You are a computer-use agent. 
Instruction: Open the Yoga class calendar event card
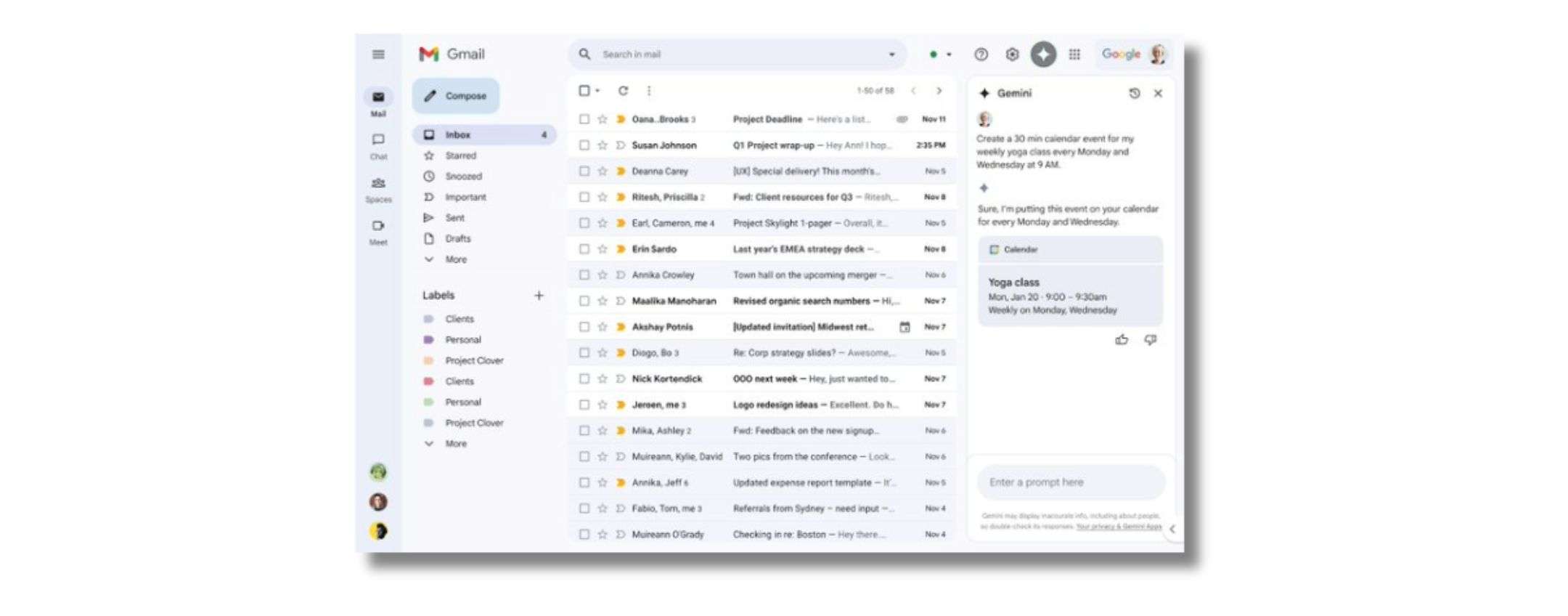tap(1069, 296)
